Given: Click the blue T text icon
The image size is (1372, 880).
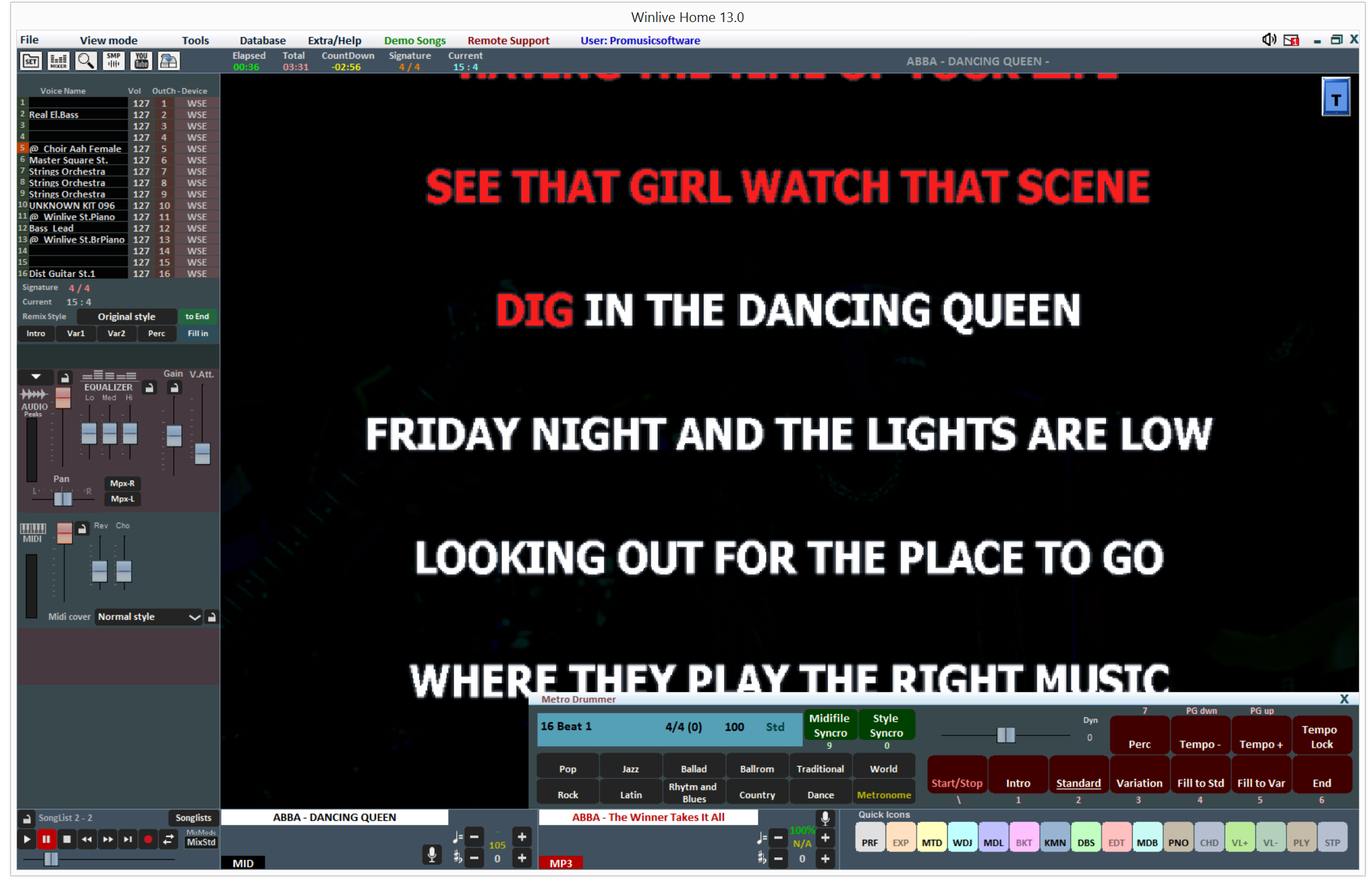Looking at the screenshot, I should click(1336, 98).
